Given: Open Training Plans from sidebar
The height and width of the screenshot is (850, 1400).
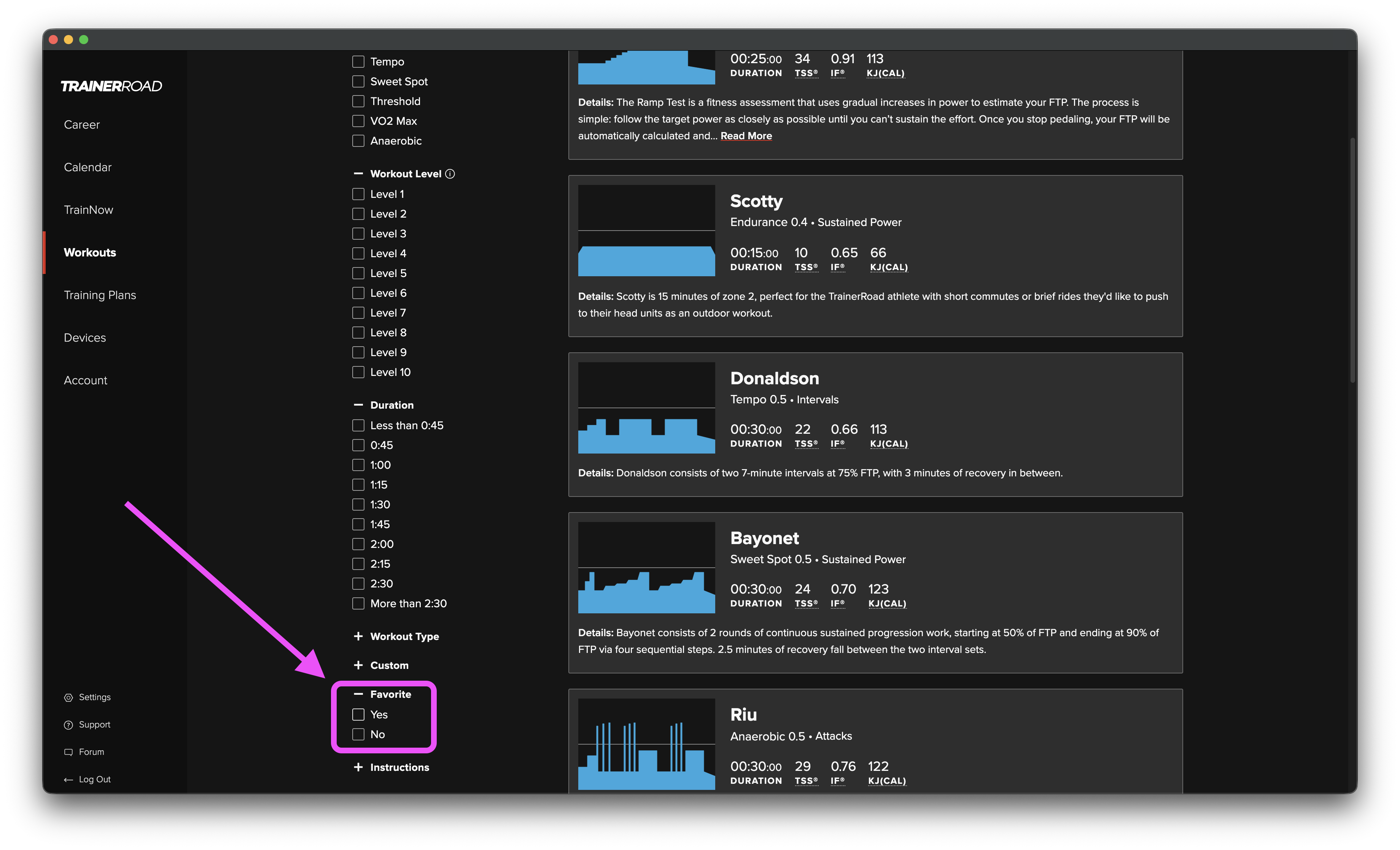Looking at the screenshot, I should coord(100,295).
